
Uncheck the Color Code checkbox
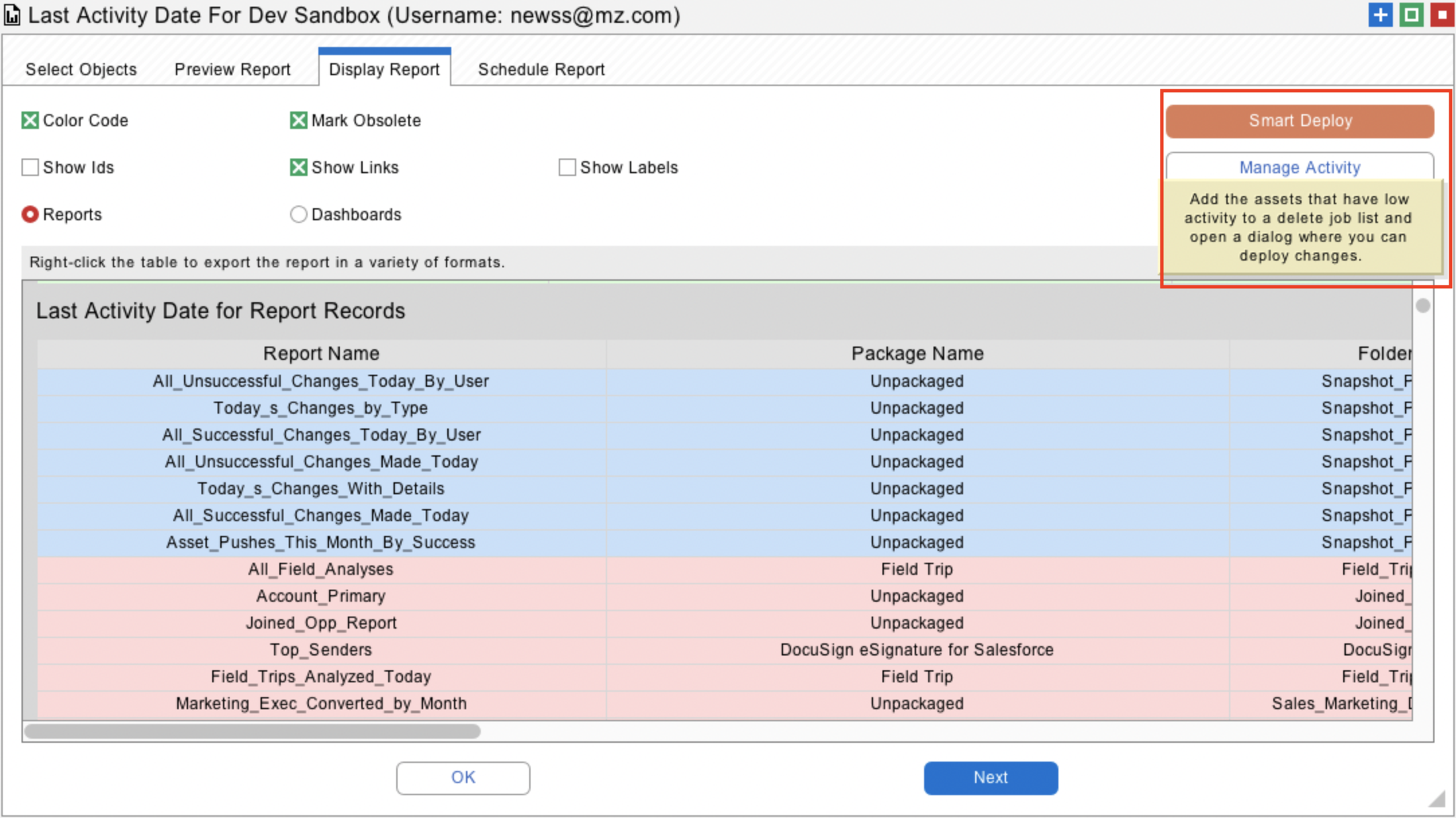point(30,121)
